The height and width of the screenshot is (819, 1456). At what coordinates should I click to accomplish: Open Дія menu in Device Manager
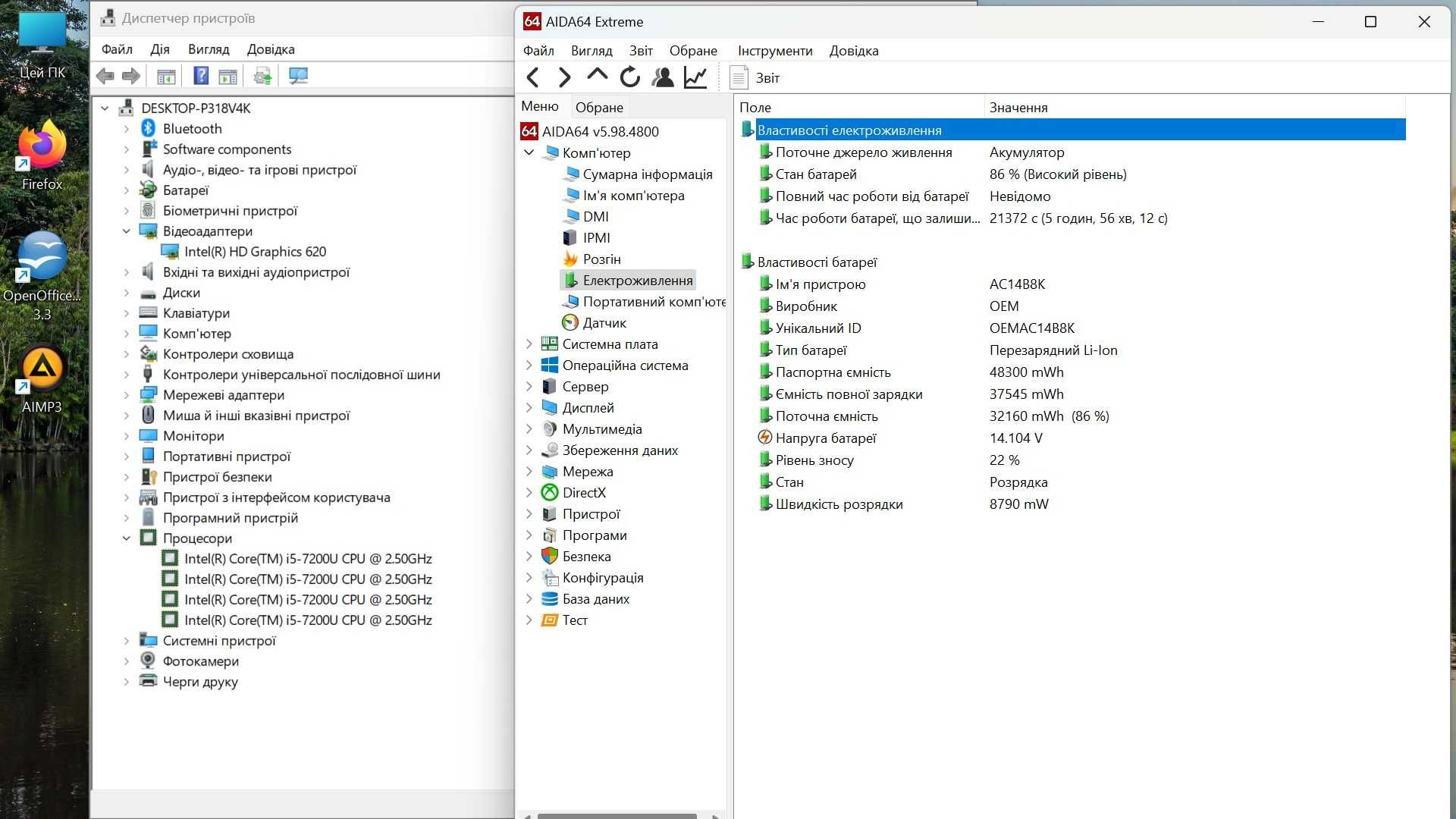160,49
